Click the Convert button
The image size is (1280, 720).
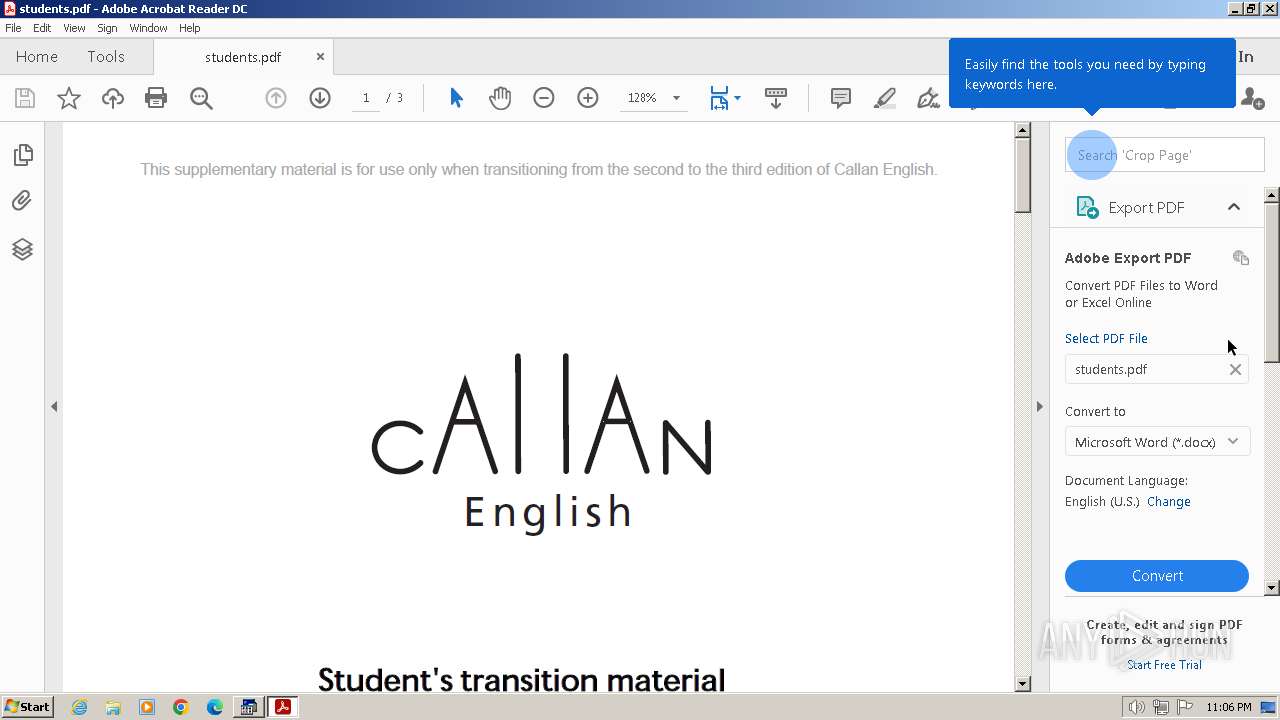coord(1157,576)
